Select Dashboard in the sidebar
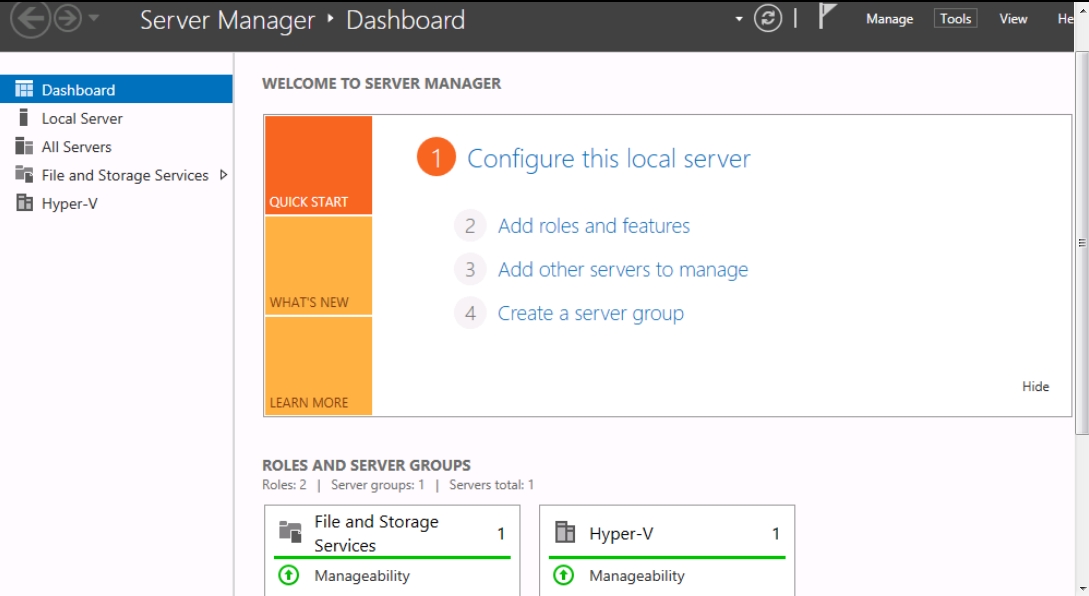Image resolution: width=1089 pixels, height=596 pixels. (116, 90)
